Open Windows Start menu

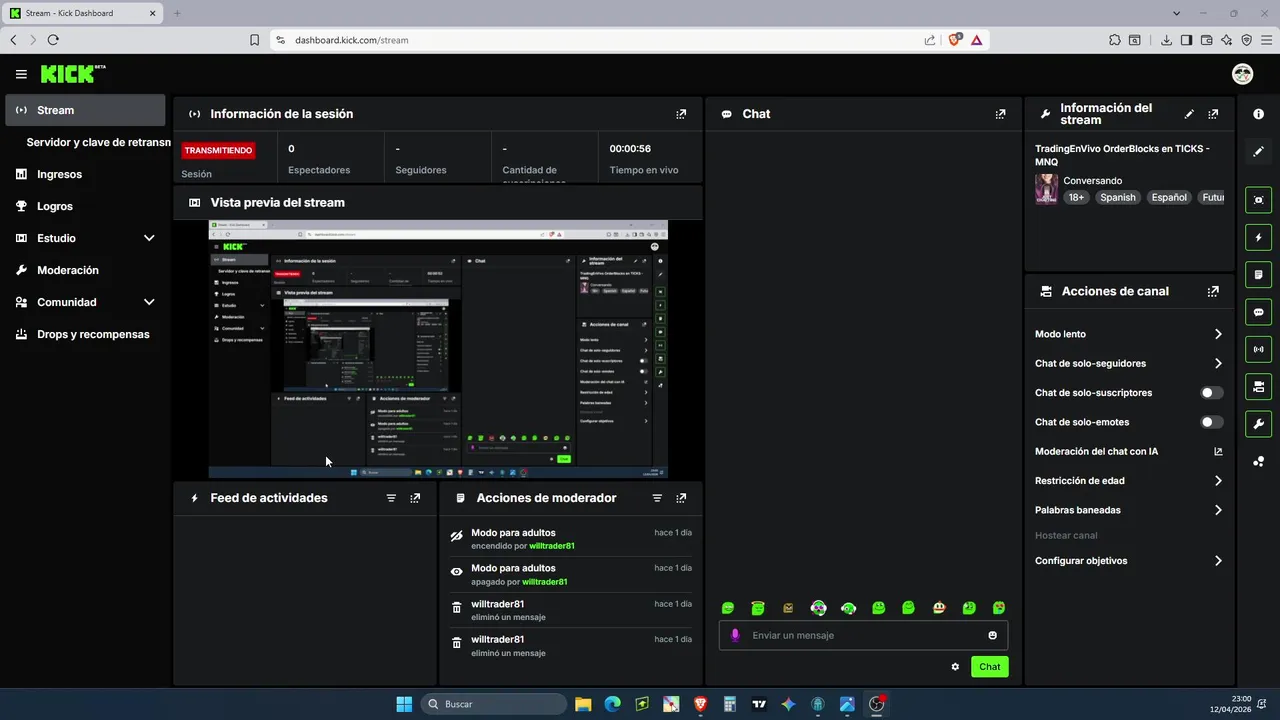pyautogui.click(x=404, y=704)
